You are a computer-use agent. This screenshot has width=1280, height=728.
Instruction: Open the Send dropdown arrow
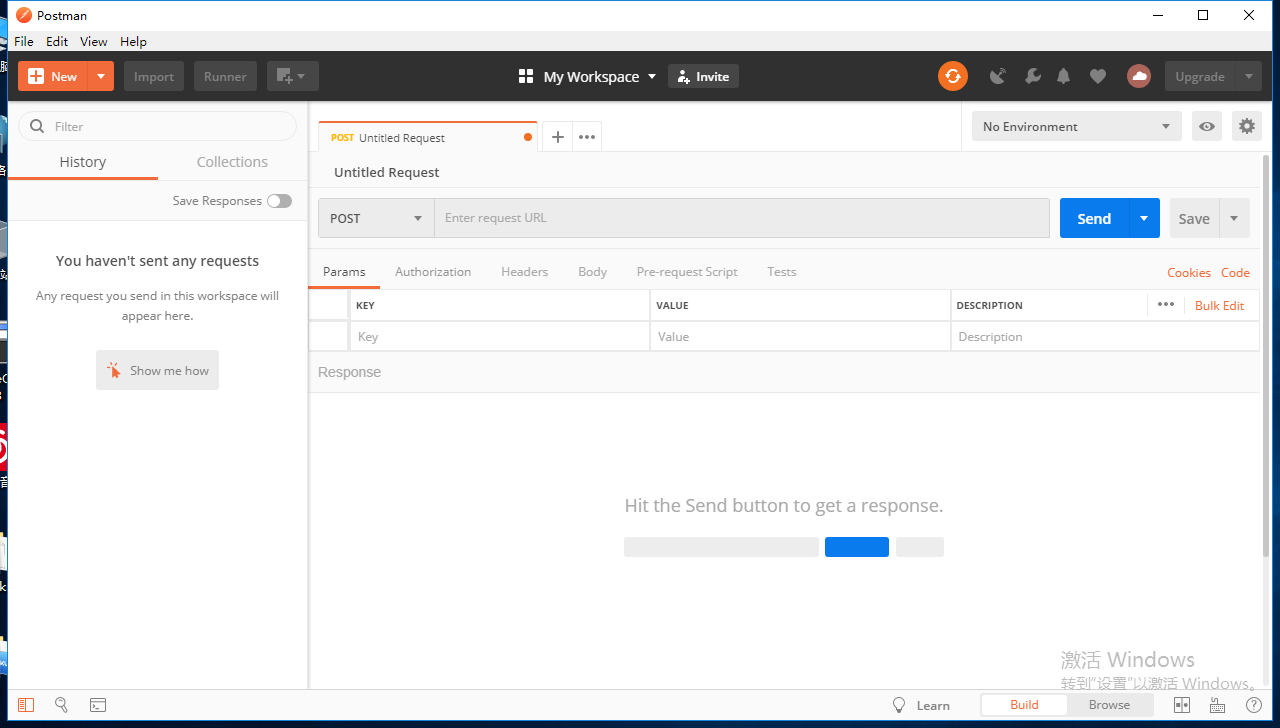(x=1145, y=218)
